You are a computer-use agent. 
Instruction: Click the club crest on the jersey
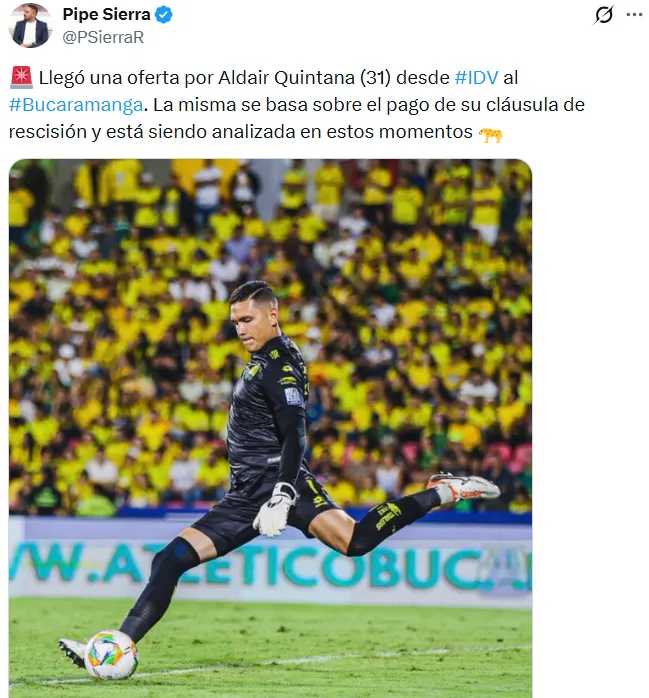tap(253, 372)
